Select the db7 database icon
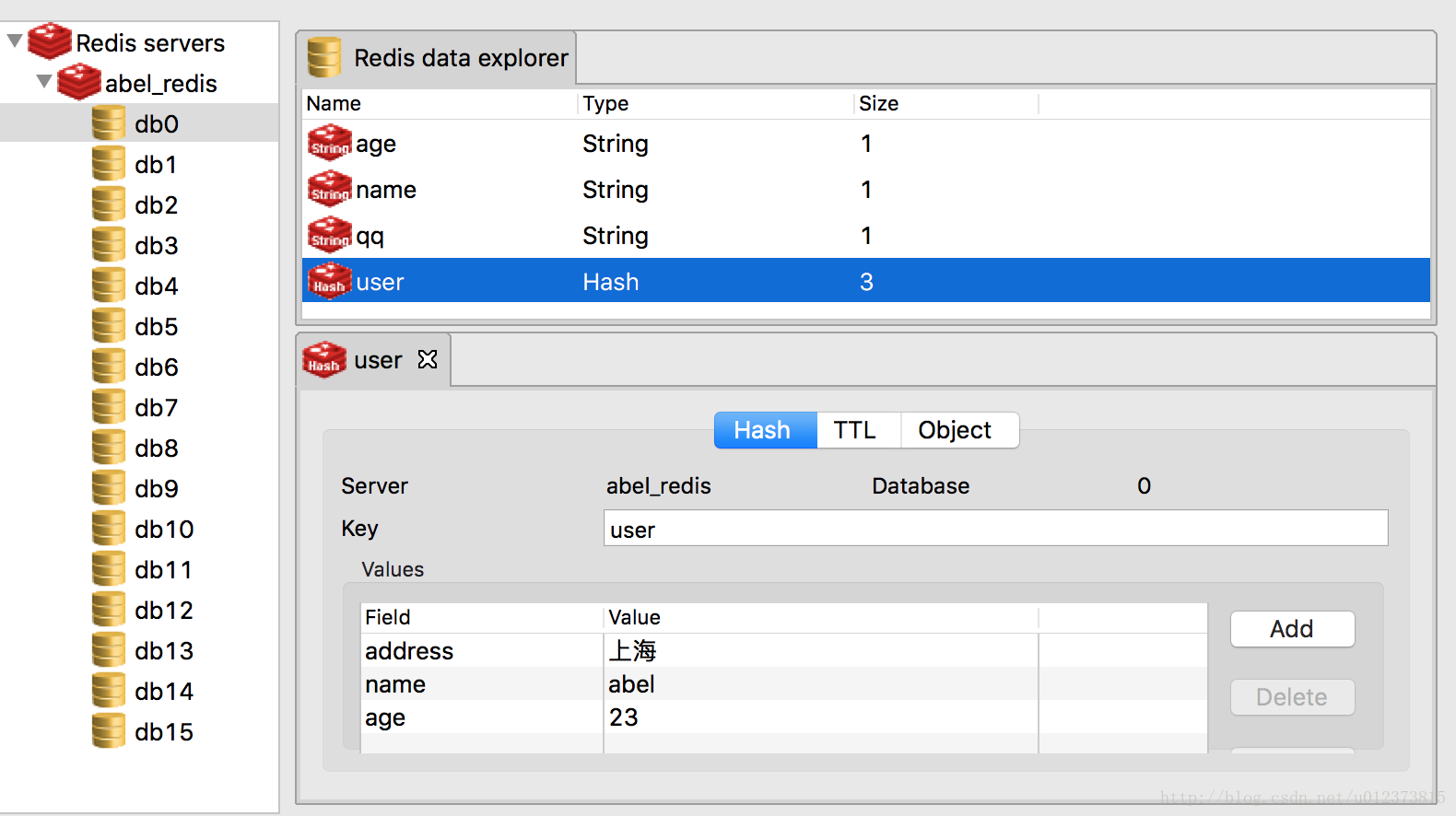Viewport: 1456px width, 816px height. coord(109,406)
